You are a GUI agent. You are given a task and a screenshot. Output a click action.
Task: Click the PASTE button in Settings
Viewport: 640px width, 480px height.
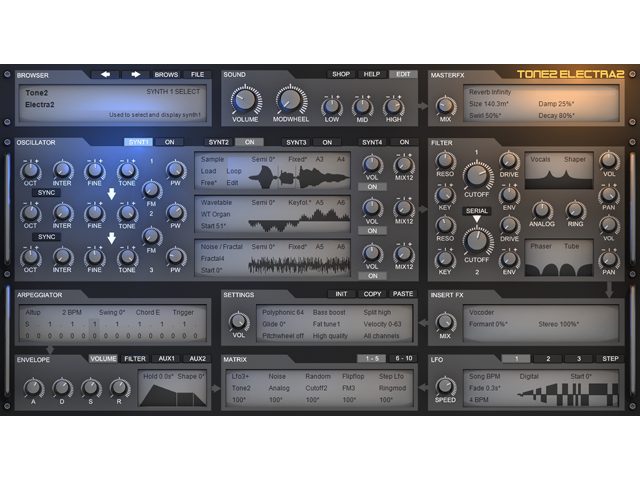[x=403, y=294]
